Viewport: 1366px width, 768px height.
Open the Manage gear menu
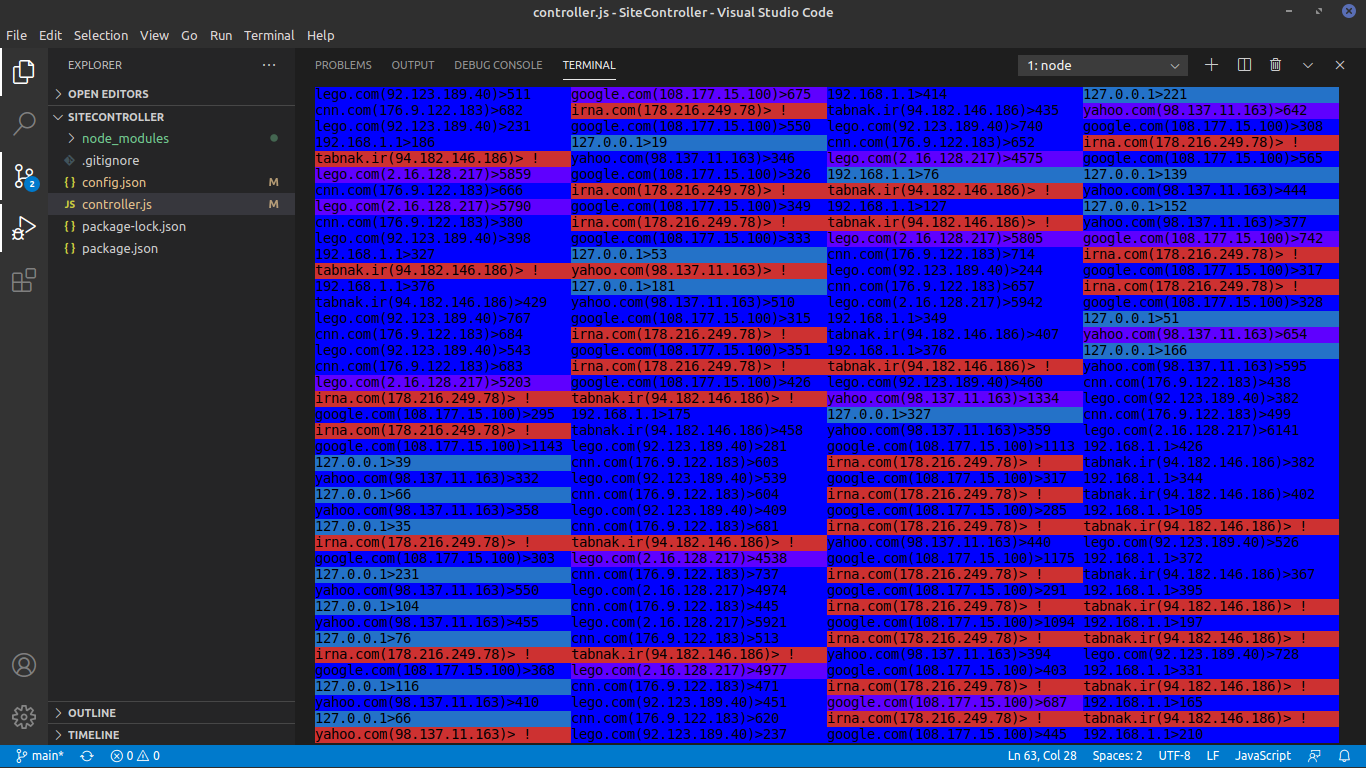point(24,716)
